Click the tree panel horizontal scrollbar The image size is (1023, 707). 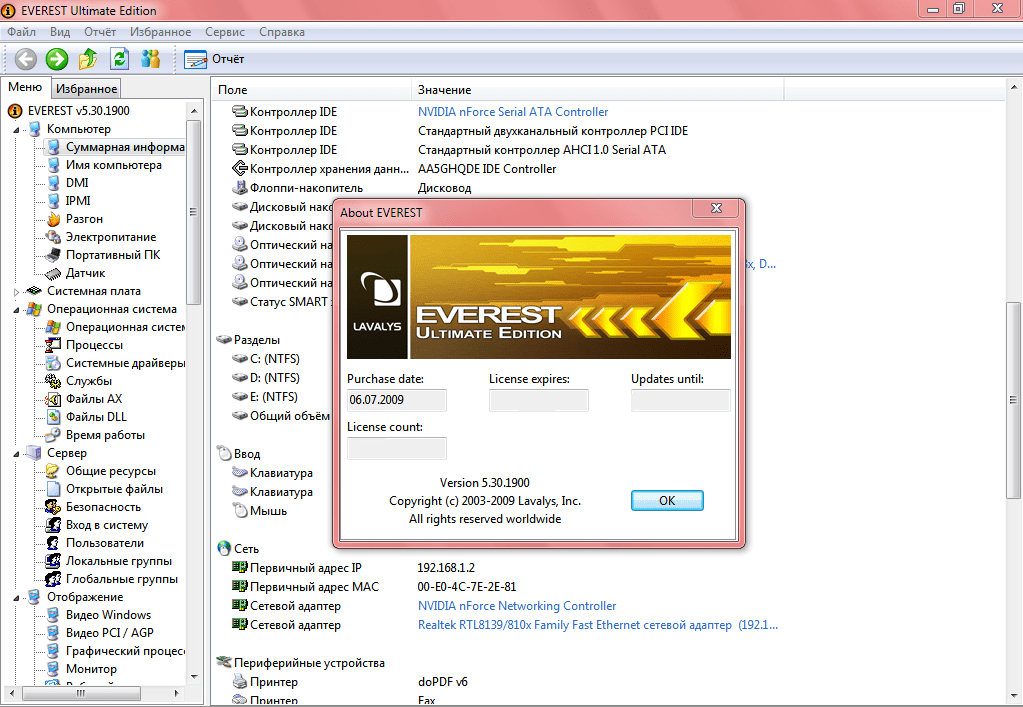click(93, 693)
